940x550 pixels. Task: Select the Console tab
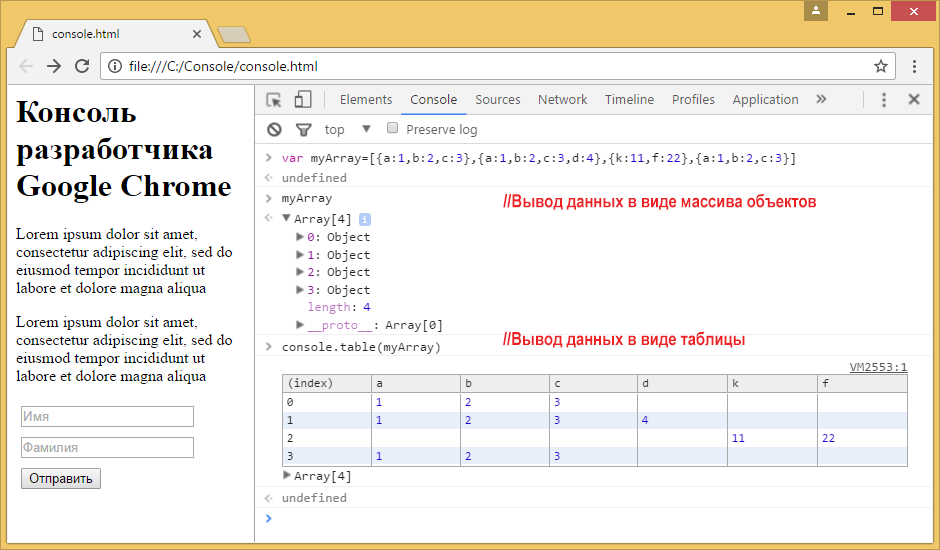tap(433, 100)
